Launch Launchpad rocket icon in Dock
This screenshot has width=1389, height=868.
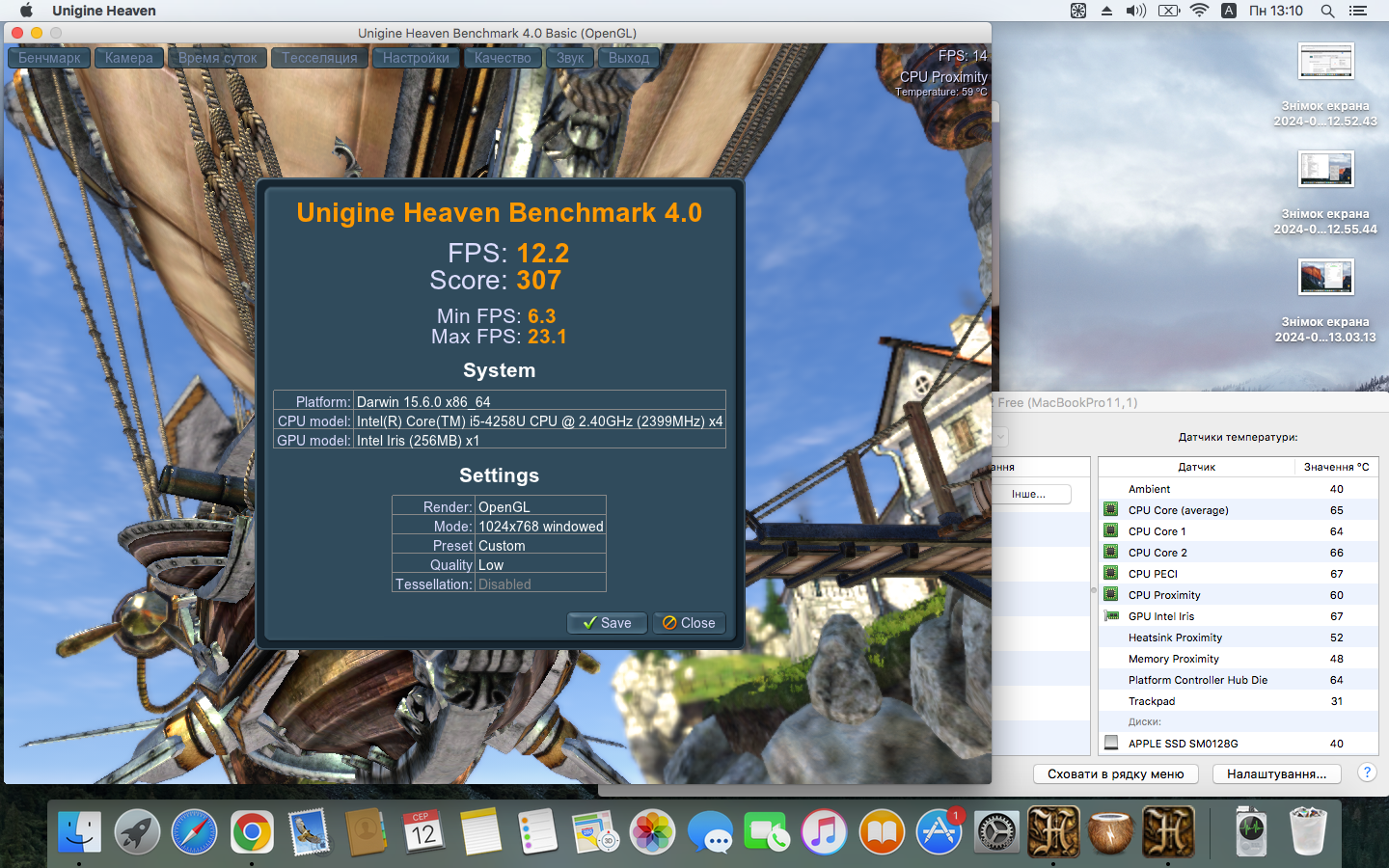click(137, 831)
